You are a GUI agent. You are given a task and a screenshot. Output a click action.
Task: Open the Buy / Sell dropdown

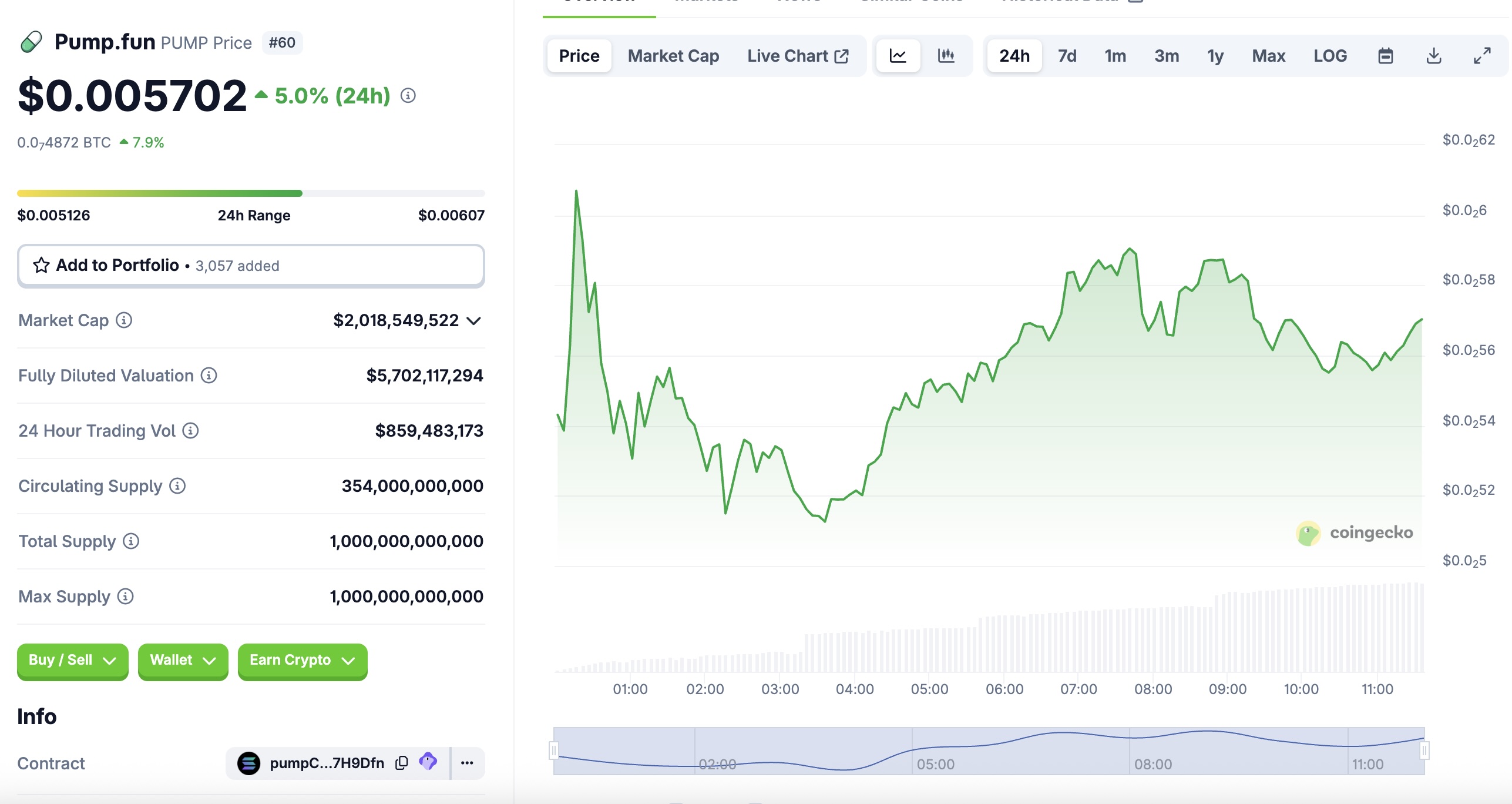click(x=72, y=661)
